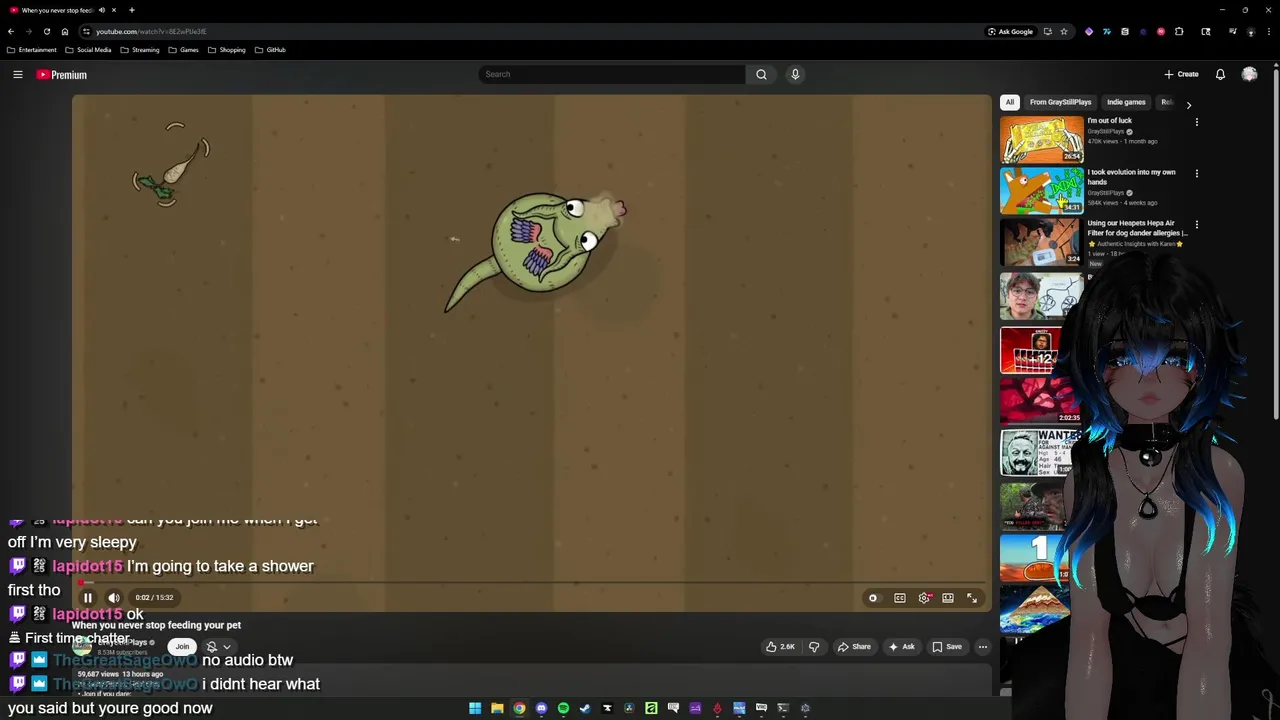Dislike the video
This screenshot has width=1280, height=720.
click(x=814, y=647)
